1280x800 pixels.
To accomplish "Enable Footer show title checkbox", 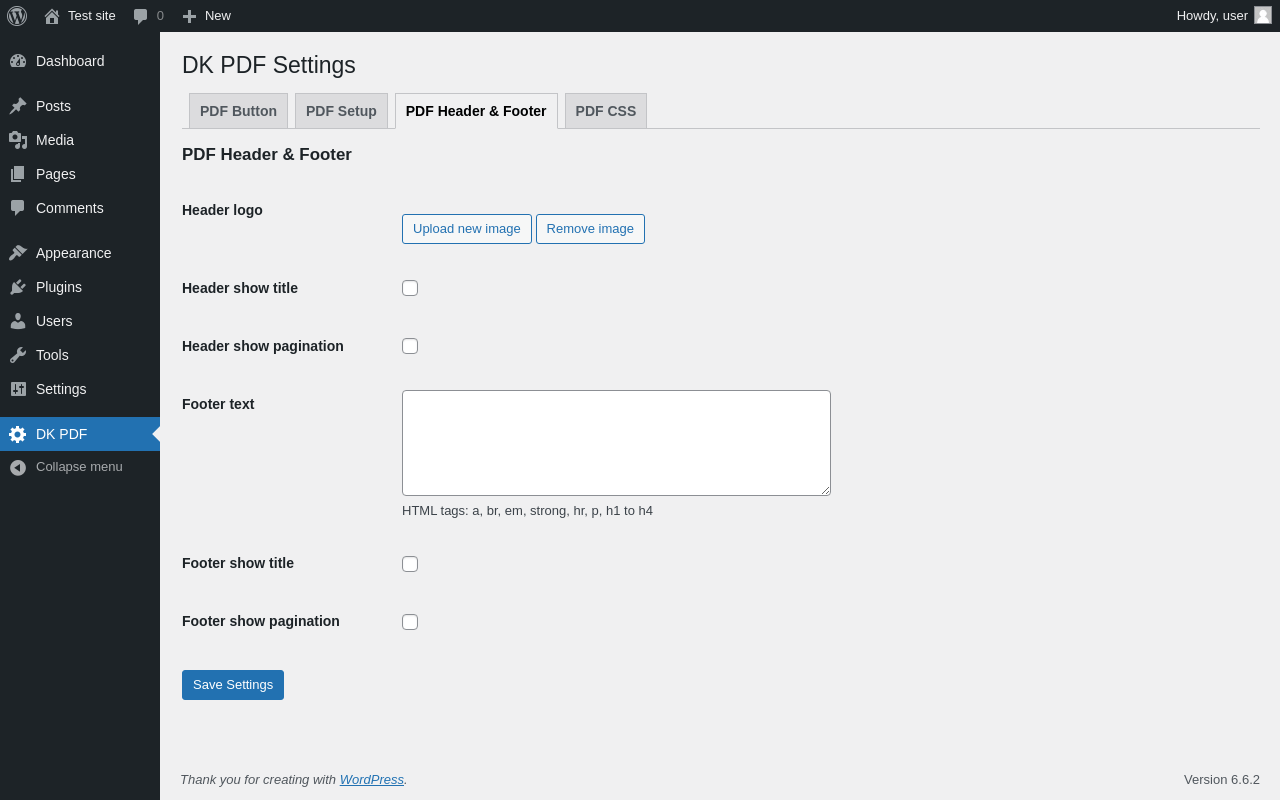I will click(x=410, y=564).
